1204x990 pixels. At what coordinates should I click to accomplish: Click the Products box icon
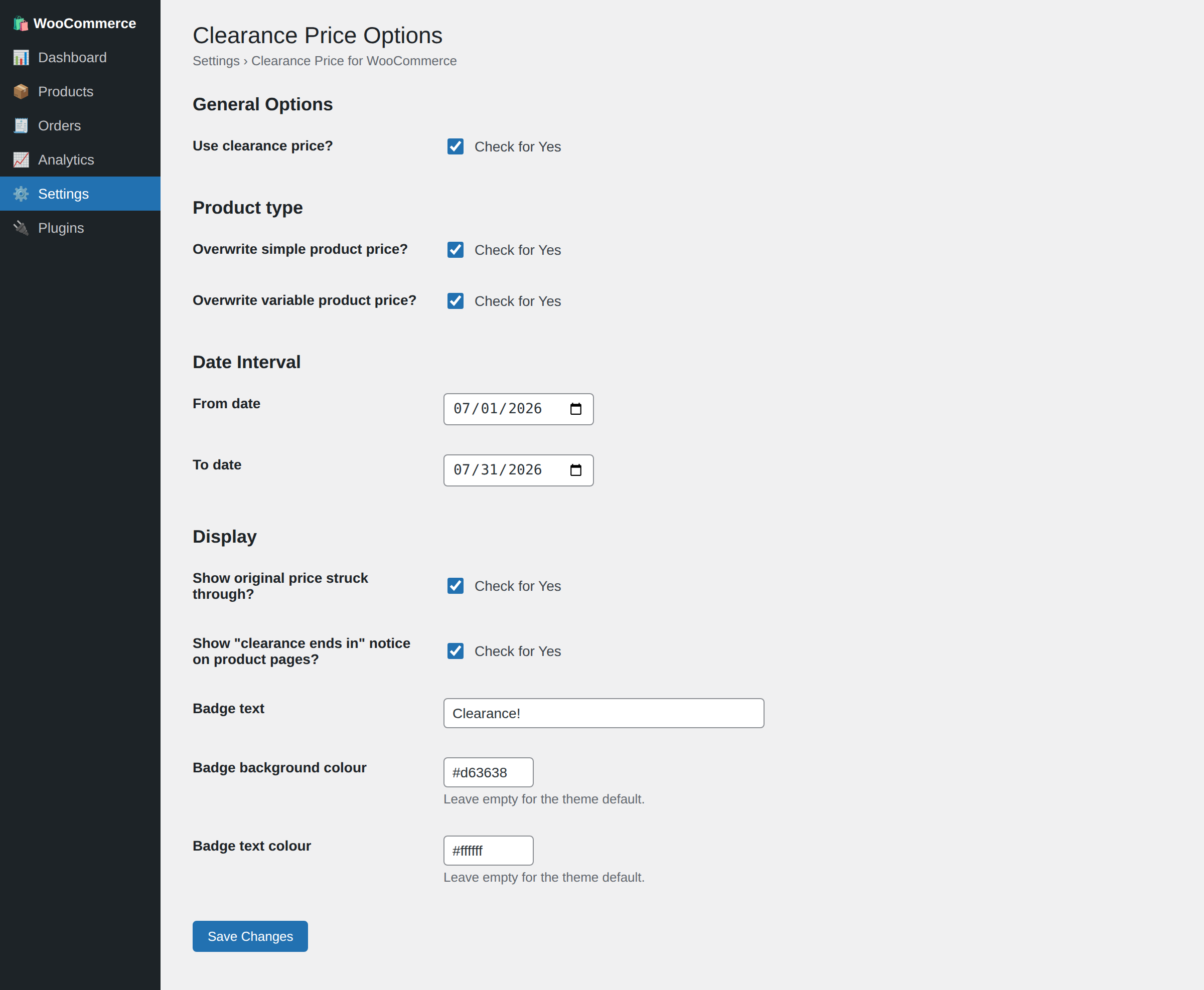pos(21,92)
